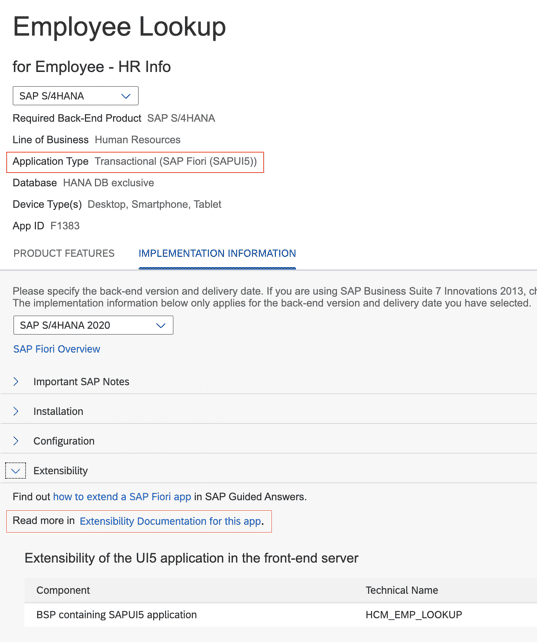Image resolution: width=537 pixels, height=642 pixels.
Task: Expand the Installation section chevron
Action: pos(16,411)
